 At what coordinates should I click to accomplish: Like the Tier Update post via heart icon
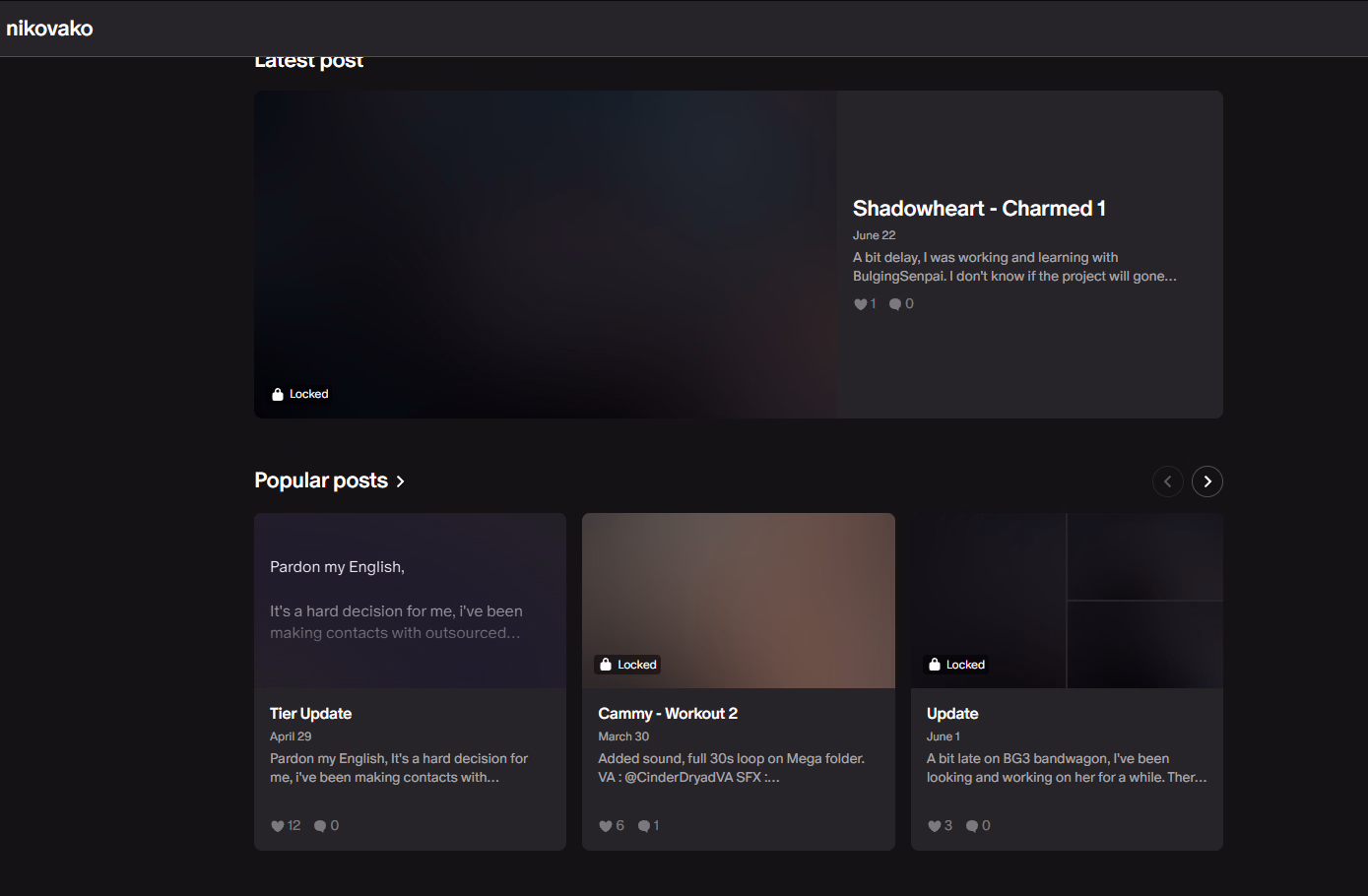coord(278,826)
